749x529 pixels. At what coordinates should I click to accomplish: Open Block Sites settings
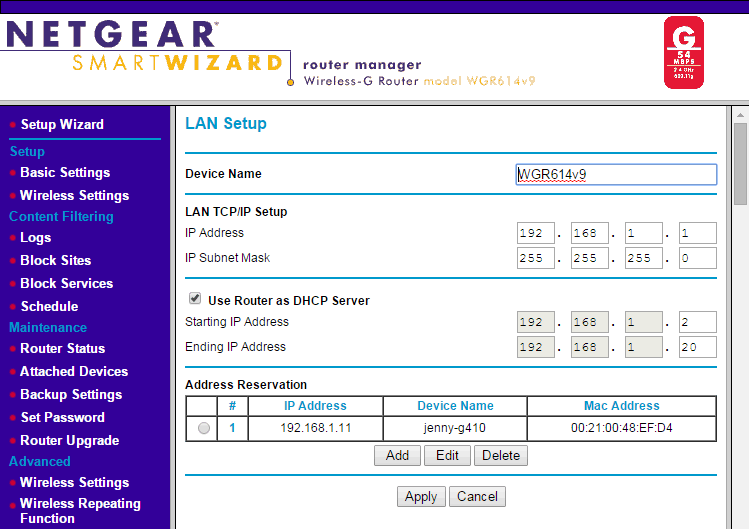(55, 260)
